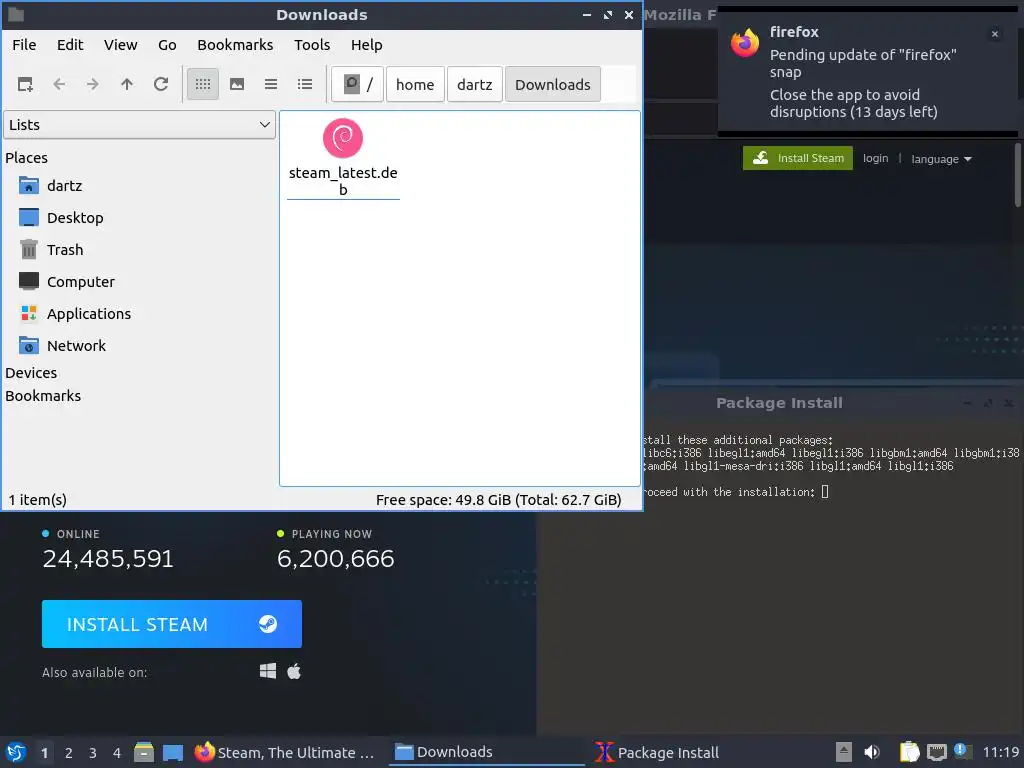Open Trash in the Places sidebar

point(65,250)
